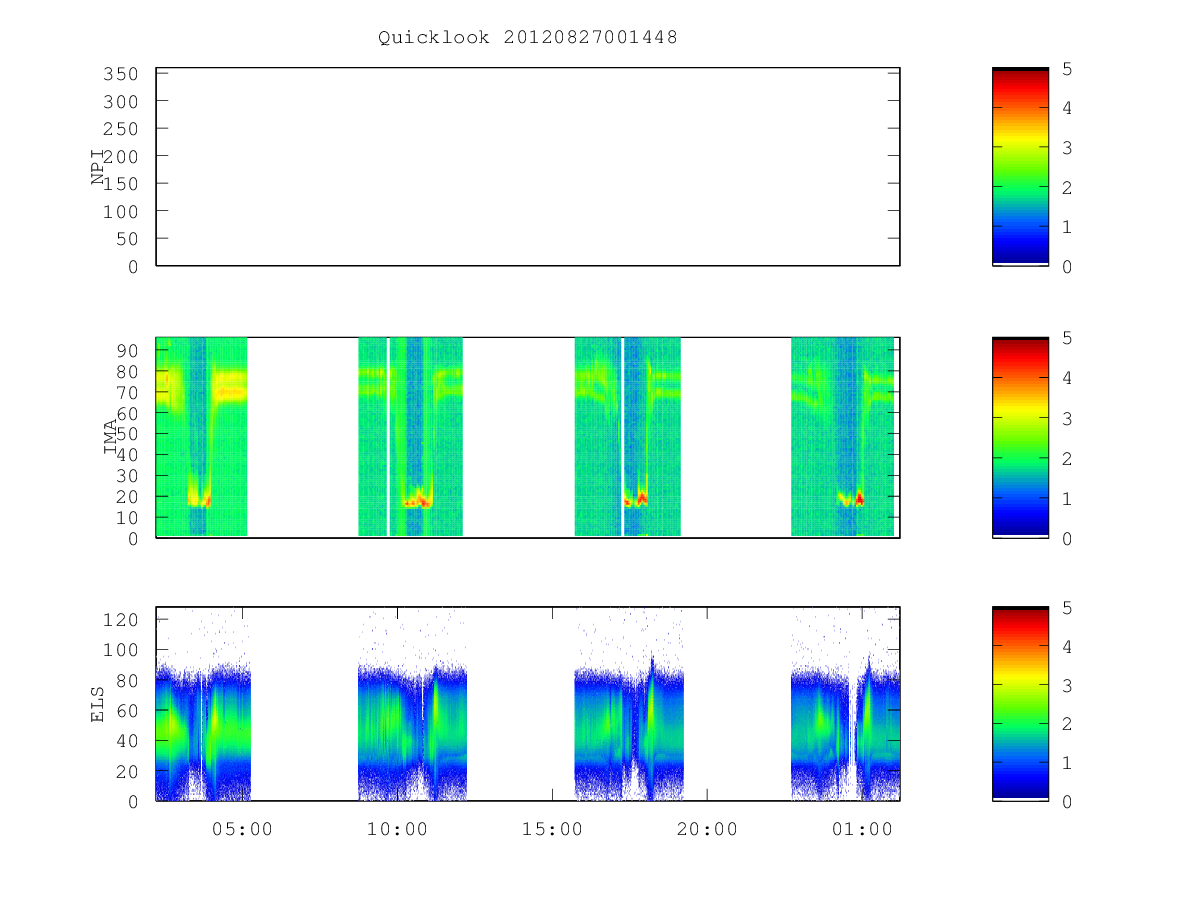Click the 90 tick on the IMA axis
The height and width of the screenshot is (900, 1200).
coord(127,350)
